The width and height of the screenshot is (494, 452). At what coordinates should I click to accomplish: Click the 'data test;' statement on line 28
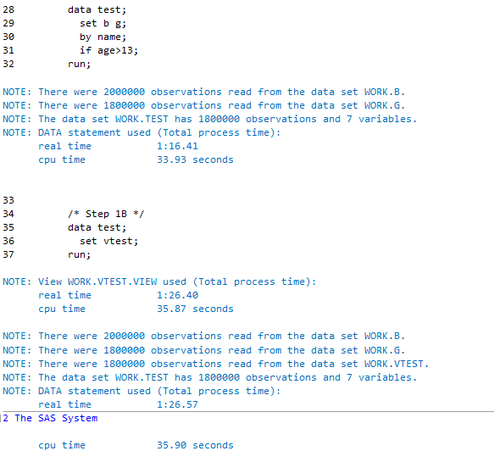pyautogui.click(x=97, y=10)
